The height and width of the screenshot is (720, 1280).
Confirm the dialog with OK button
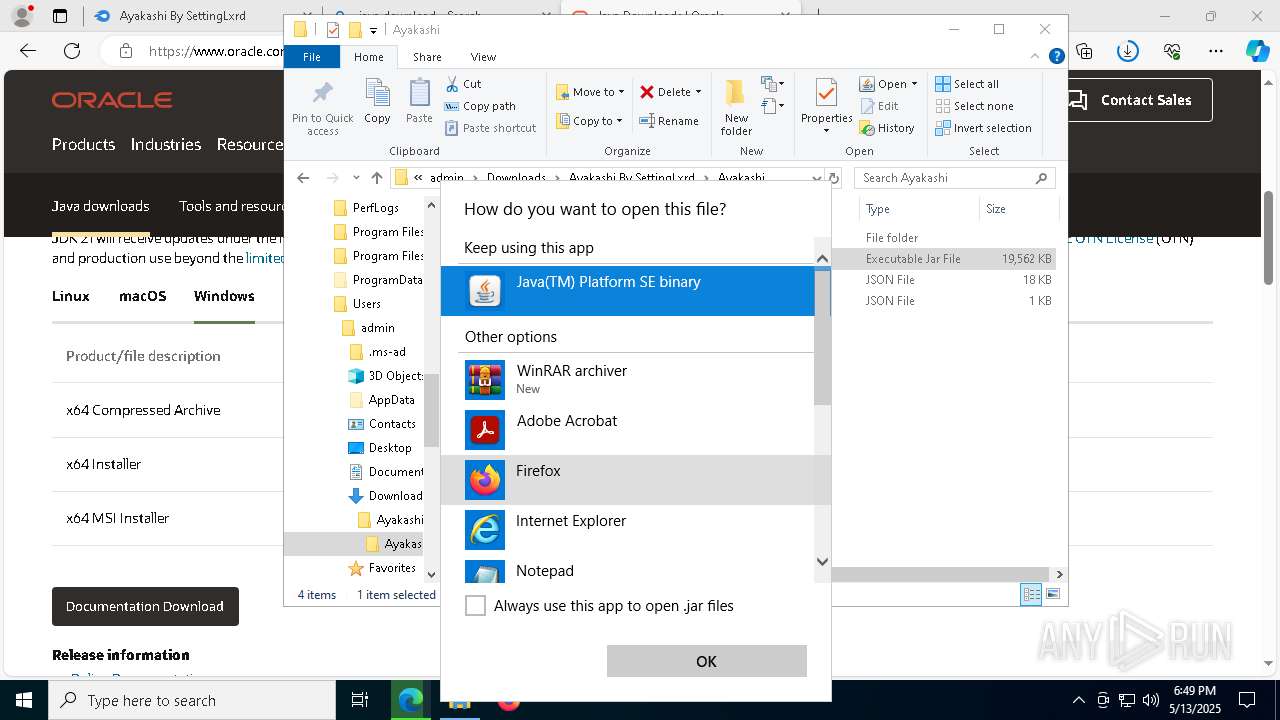pyautogui.click(x=706, y=661)
